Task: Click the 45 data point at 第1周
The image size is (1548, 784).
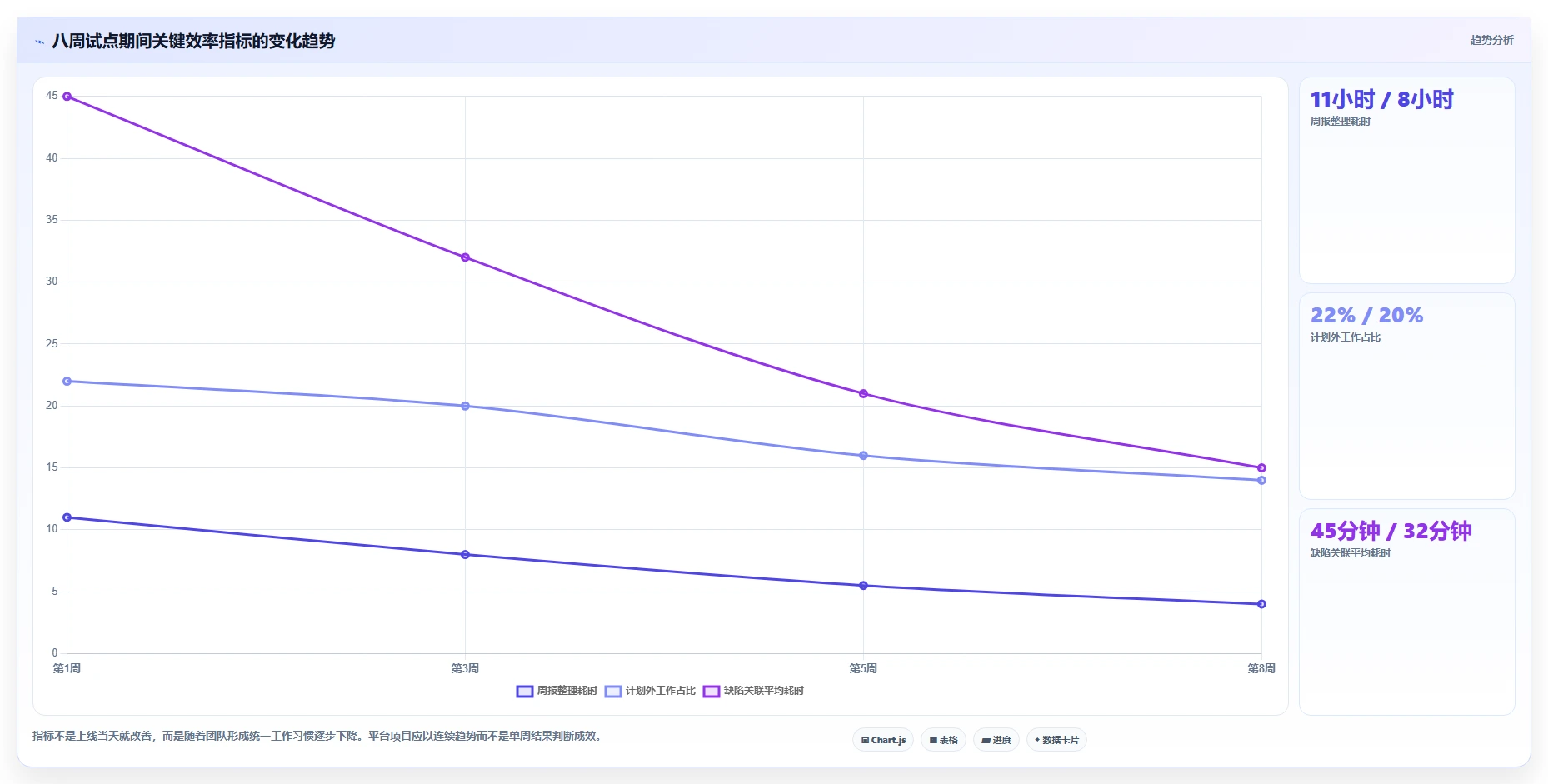Action: click(67, 97)
